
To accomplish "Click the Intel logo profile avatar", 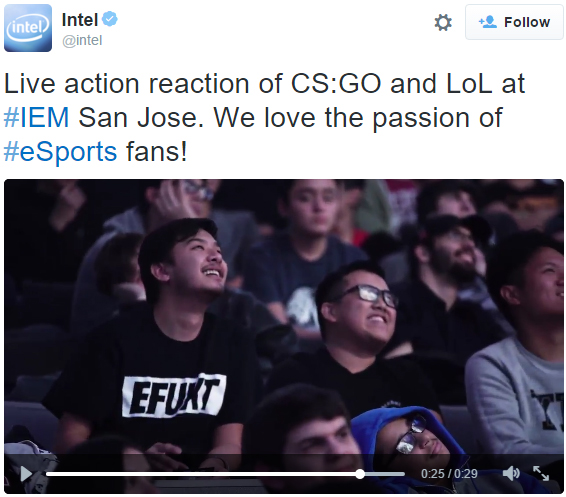I will (x=28, y=28).
